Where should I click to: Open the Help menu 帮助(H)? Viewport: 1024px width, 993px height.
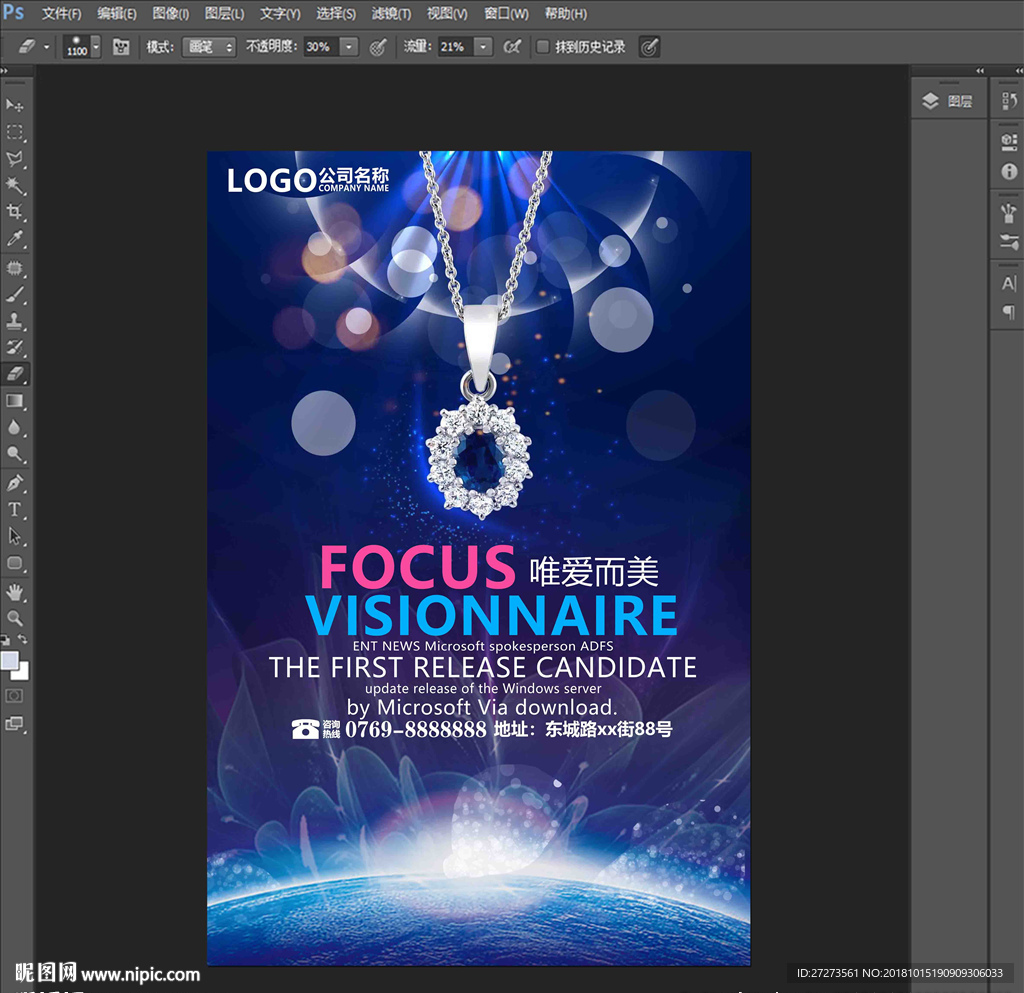coord(566,13)
